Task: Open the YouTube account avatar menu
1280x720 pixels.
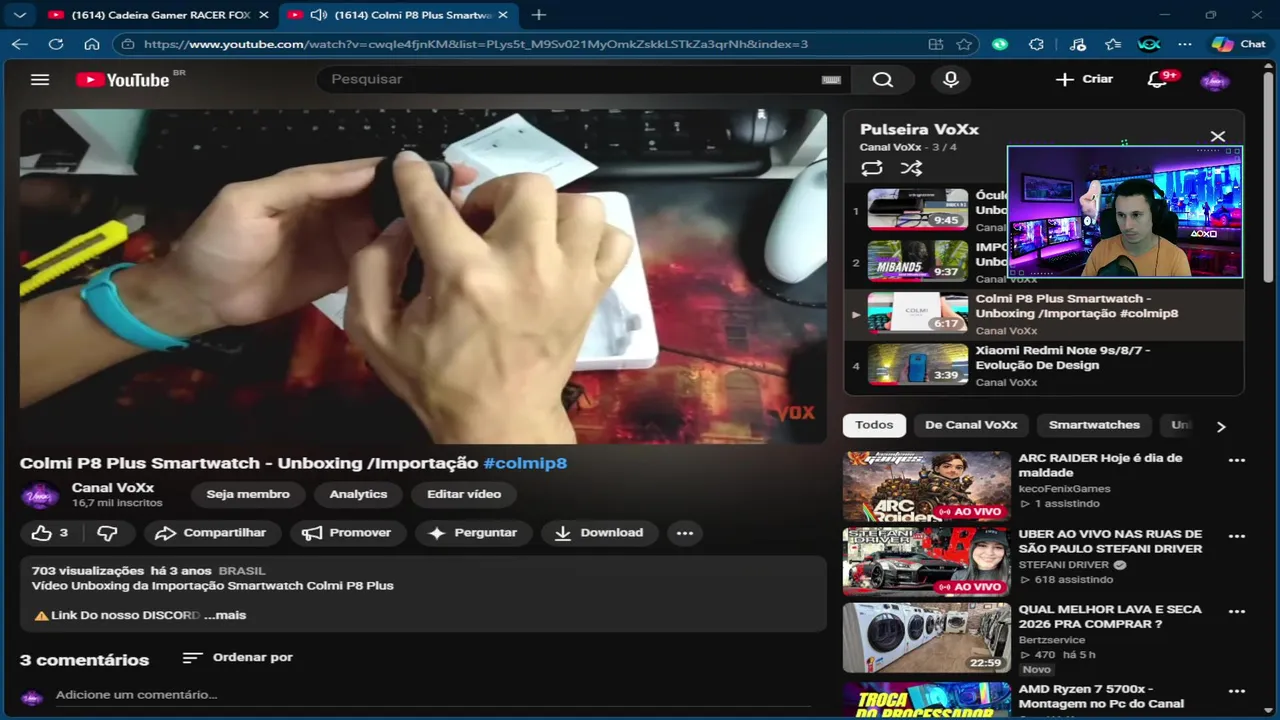Action: (x=1214, y=80)
